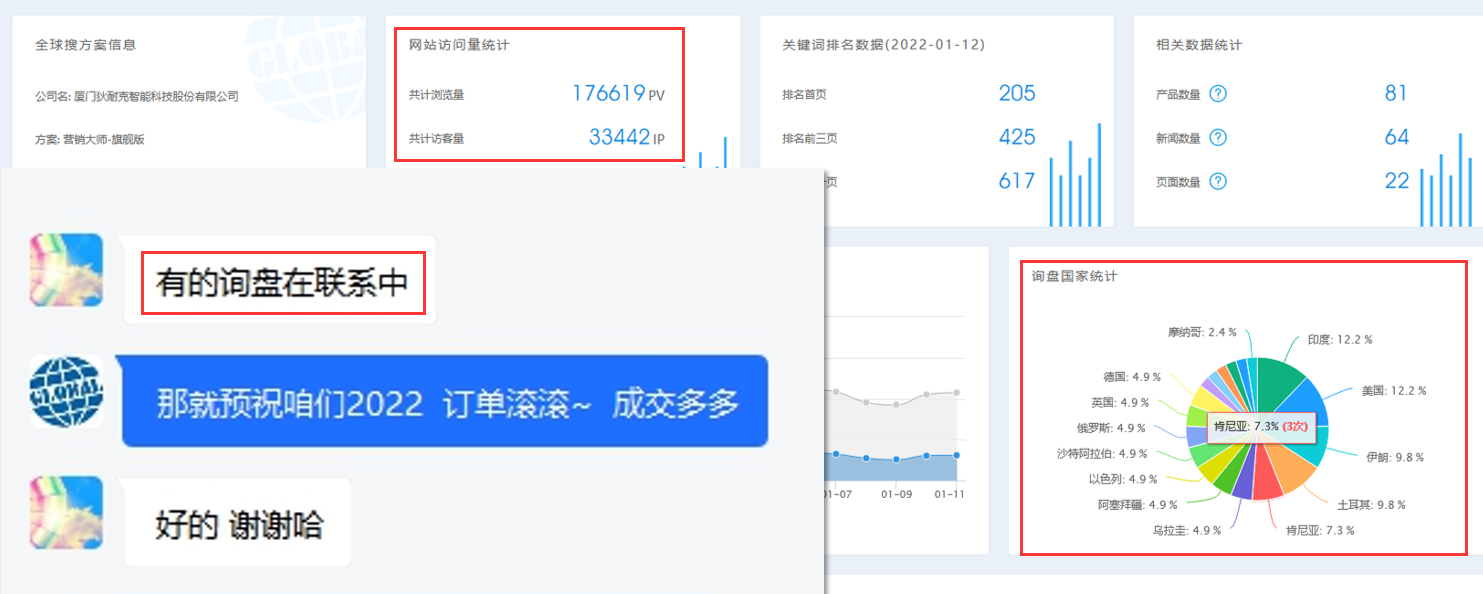Click the pie label 摩纳哥: 2.4 %
Screen dimensions: 1483x594
coord(1202,332)
